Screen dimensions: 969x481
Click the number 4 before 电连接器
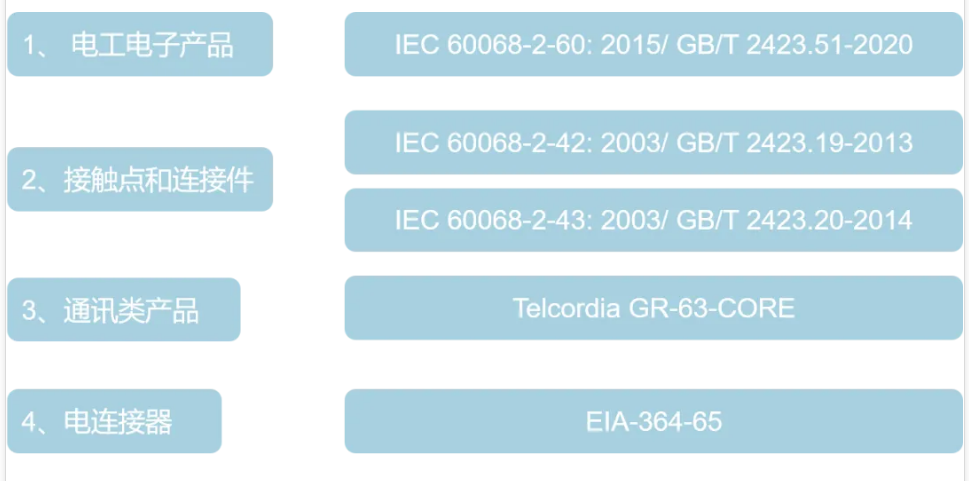pyautogui.click(x=30, y=422)
